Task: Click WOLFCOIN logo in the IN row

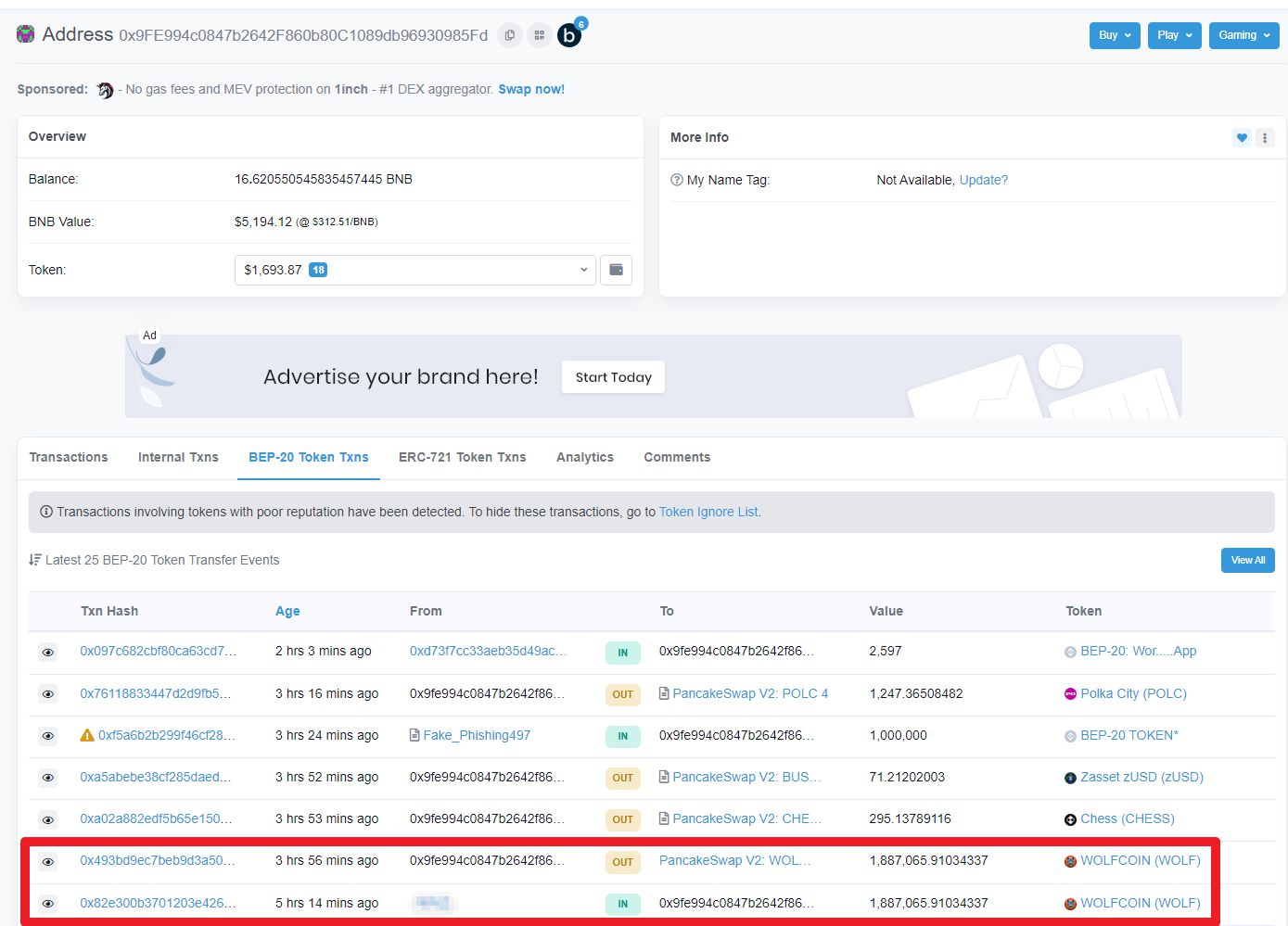Action: [1070, 904]
